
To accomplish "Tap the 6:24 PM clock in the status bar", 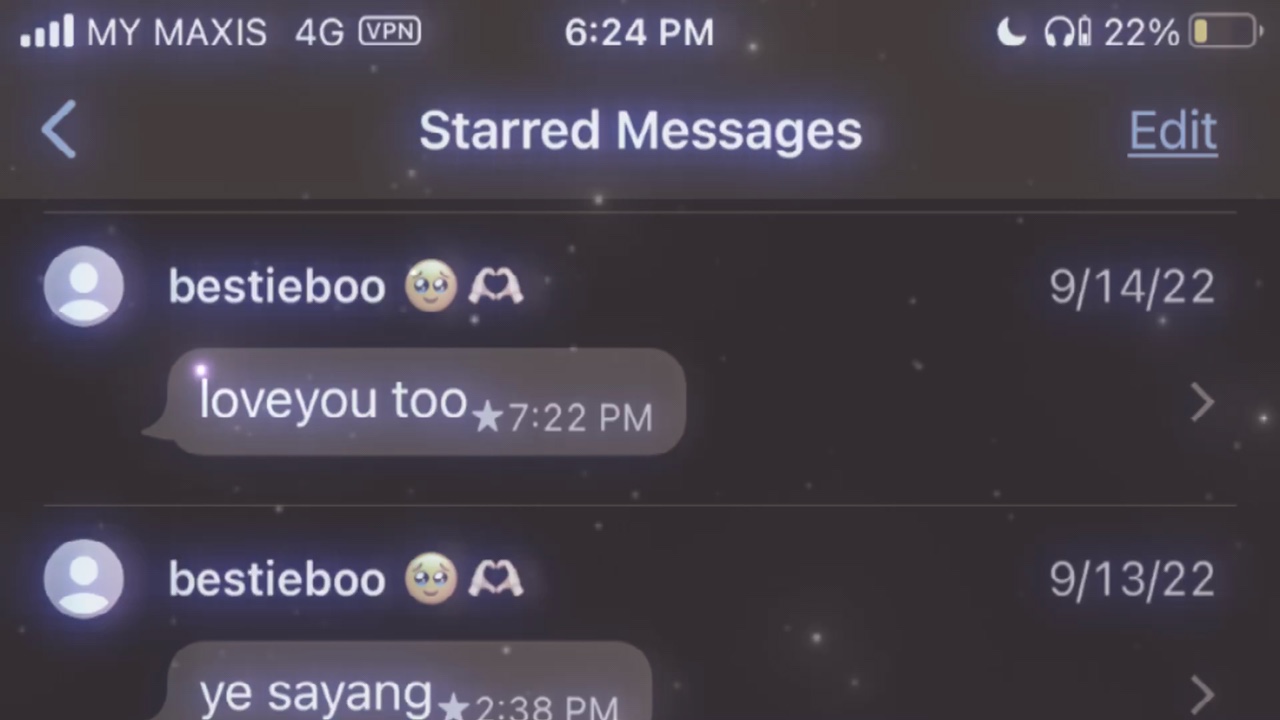I will click(x=639, y=33).
